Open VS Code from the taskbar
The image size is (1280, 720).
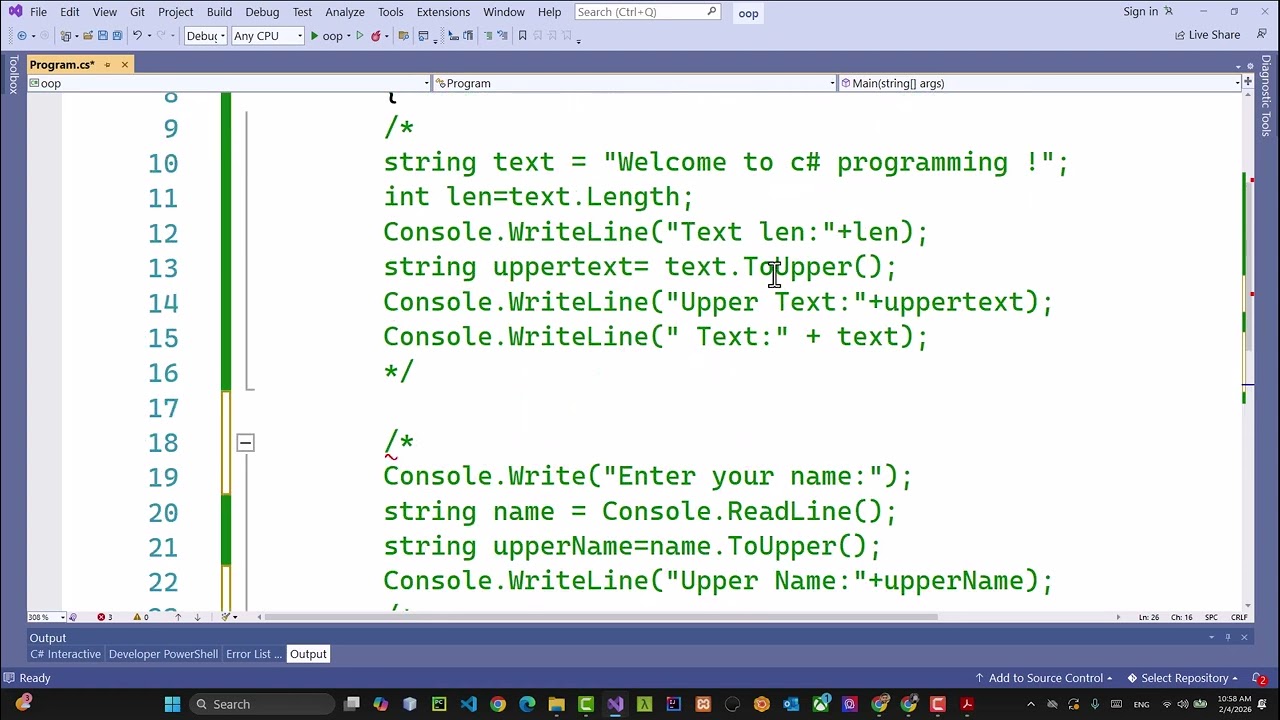[469, 704]
